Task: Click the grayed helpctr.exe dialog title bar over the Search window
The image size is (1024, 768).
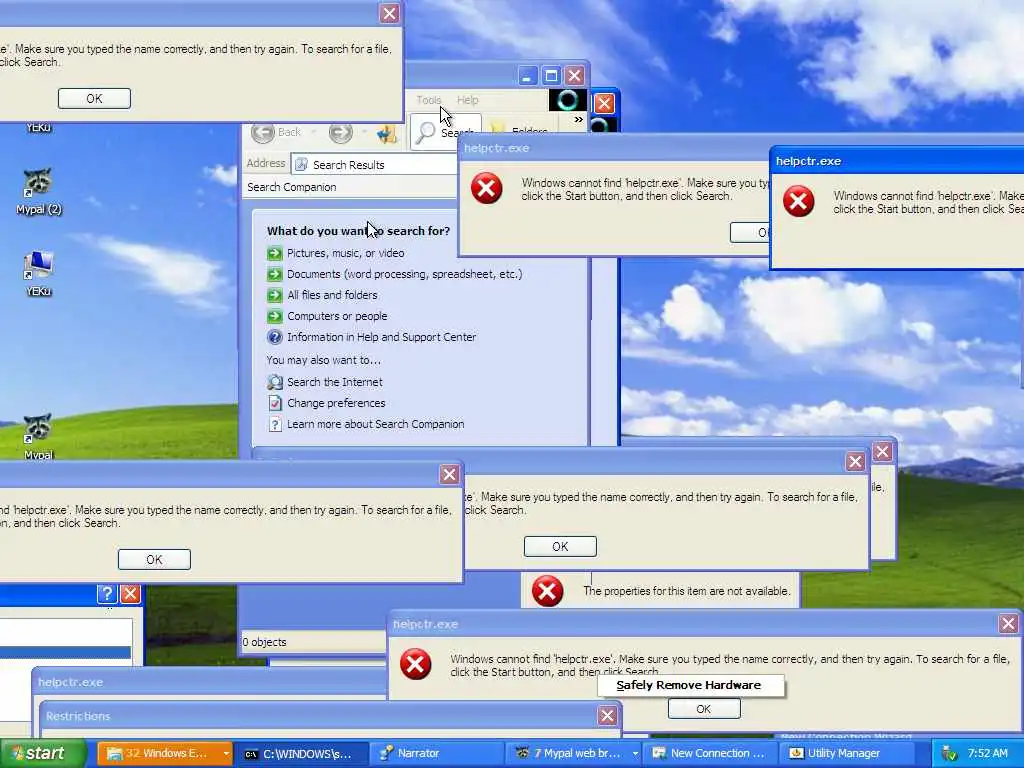Action: [x=614, y=148]
